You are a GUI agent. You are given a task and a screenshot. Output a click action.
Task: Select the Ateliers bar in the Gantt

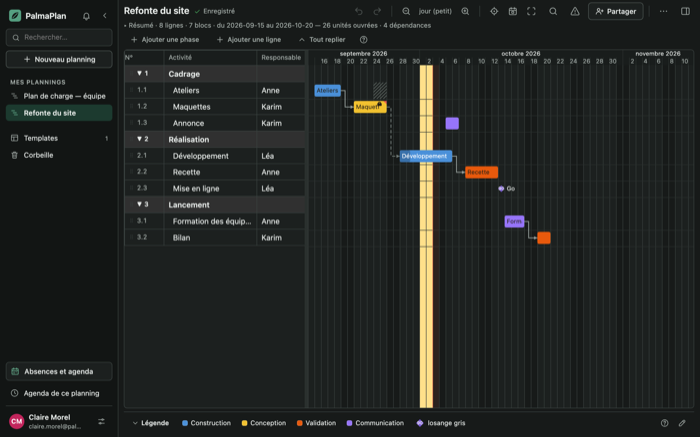pos(327,91)
